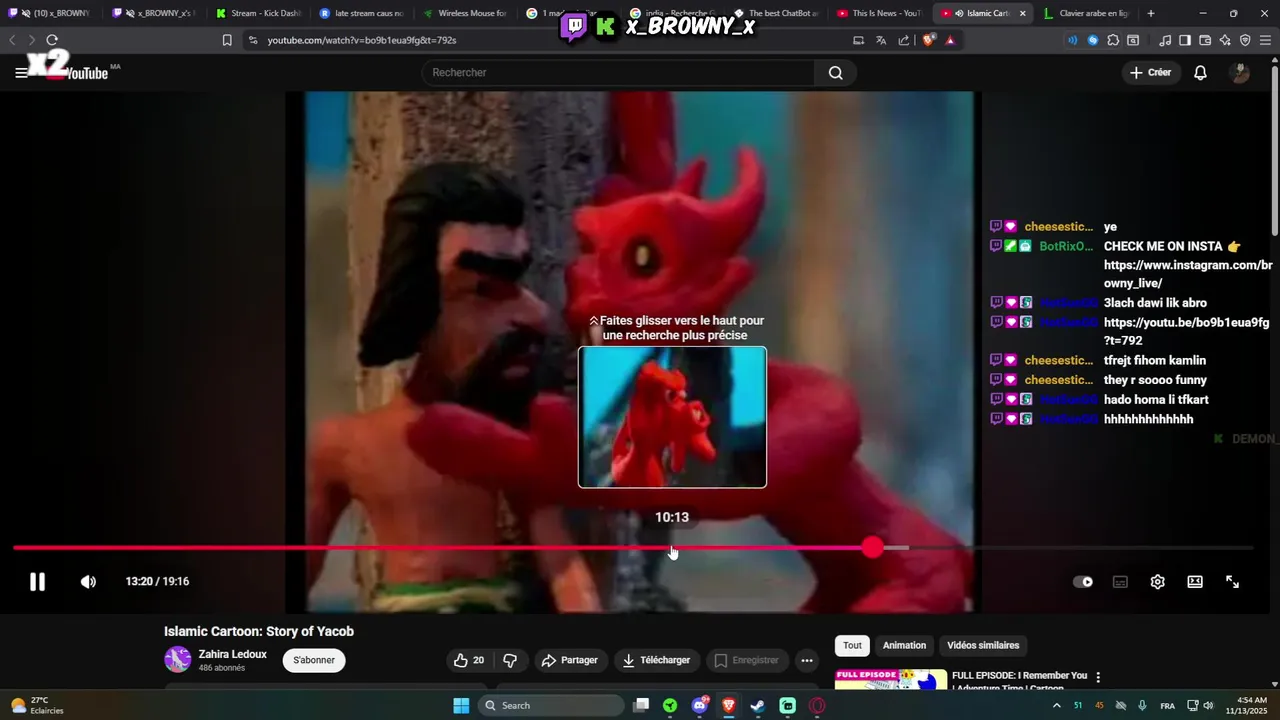Screen dimensions: 1280x720
Task: Open Discord from the taskbar
Action: point(700,705)
